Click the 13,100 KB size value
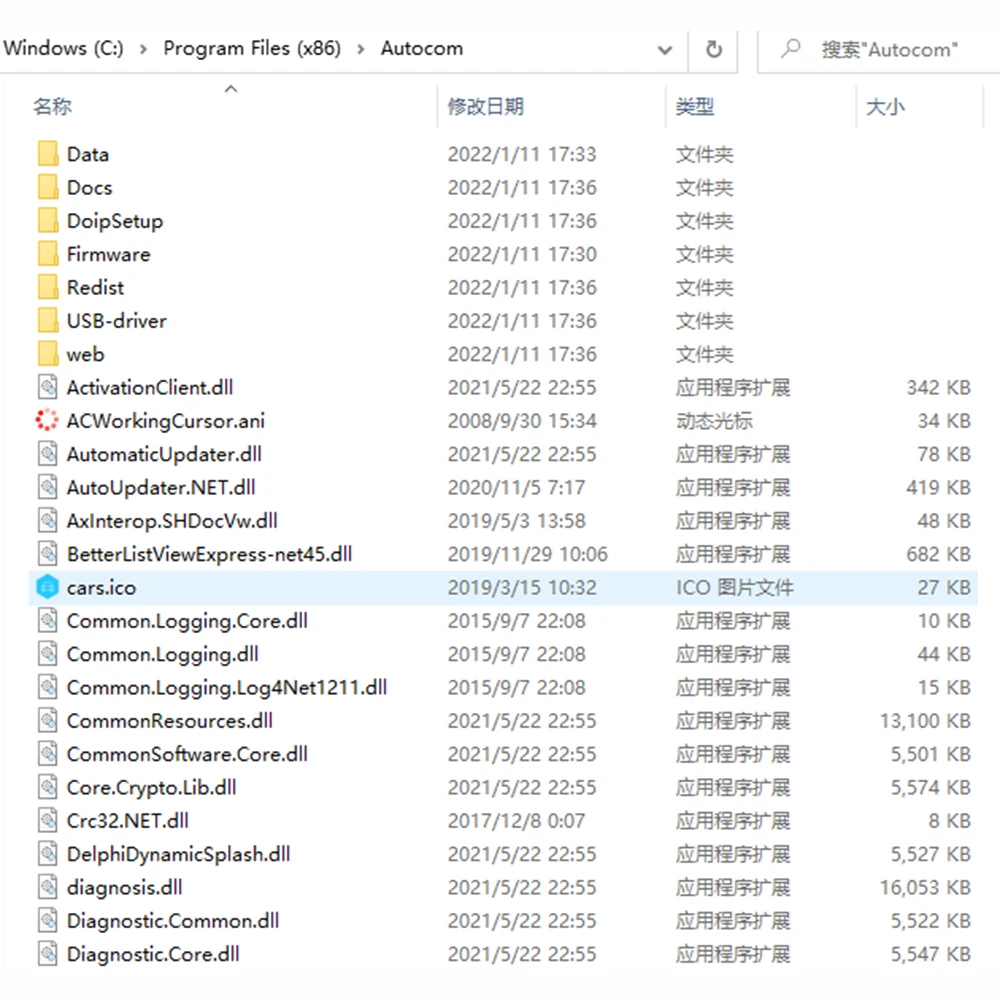This screenshot has height=1000, width=1000. tap(925, 721)
